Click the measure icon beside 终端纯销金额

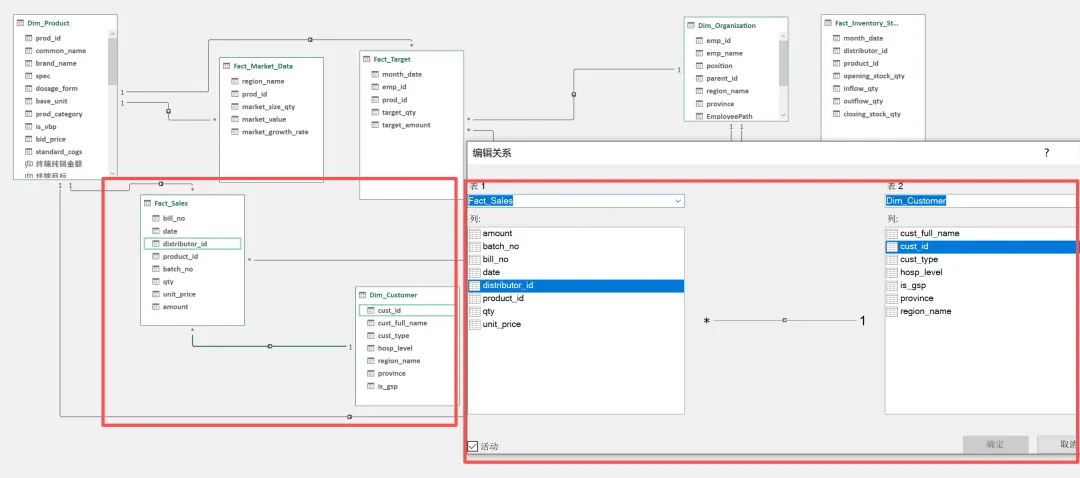29,164
